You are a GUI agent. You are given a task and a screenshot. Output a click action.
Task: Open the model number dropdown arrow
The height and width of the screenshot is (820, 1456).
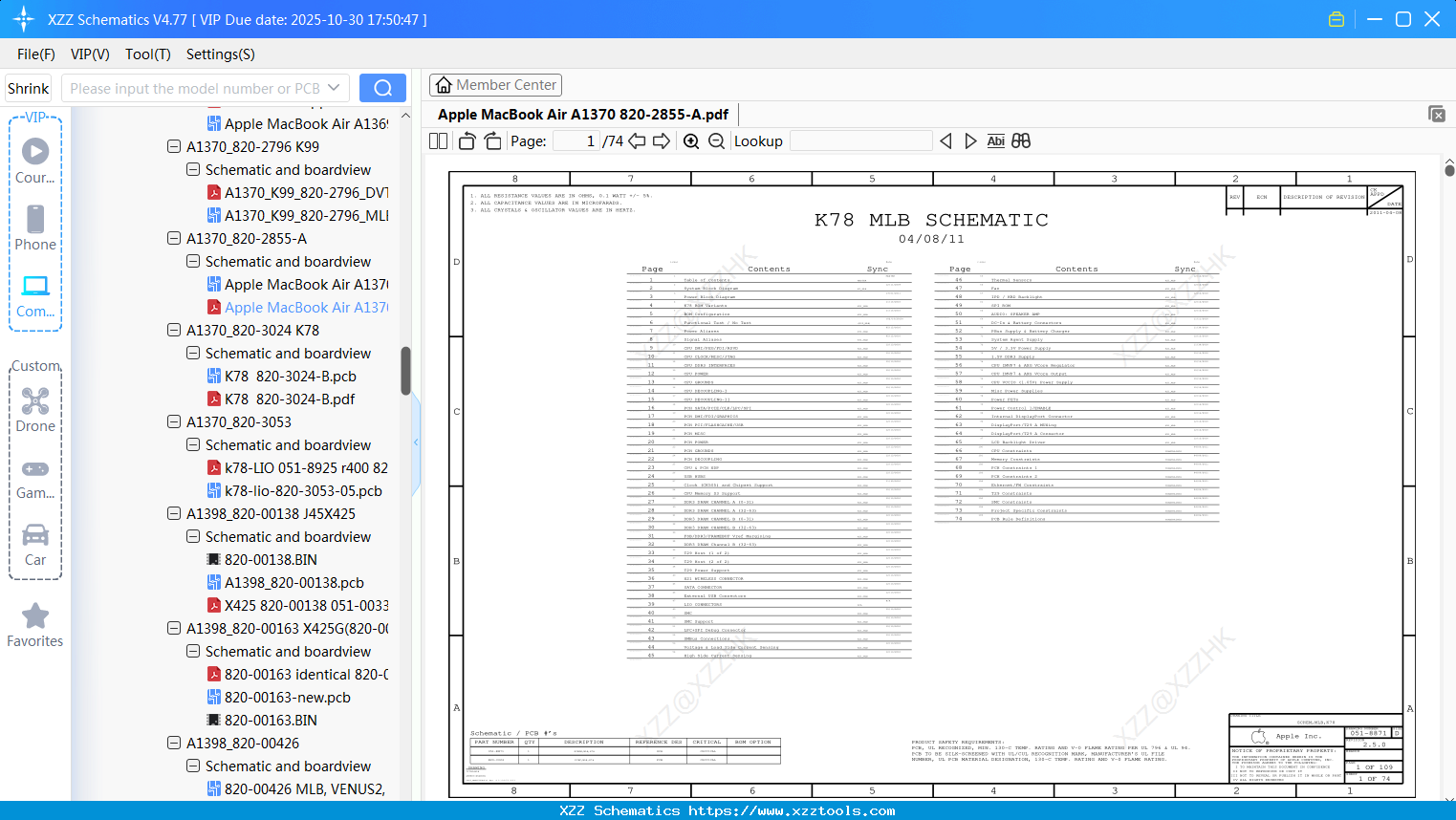(334, 88)
